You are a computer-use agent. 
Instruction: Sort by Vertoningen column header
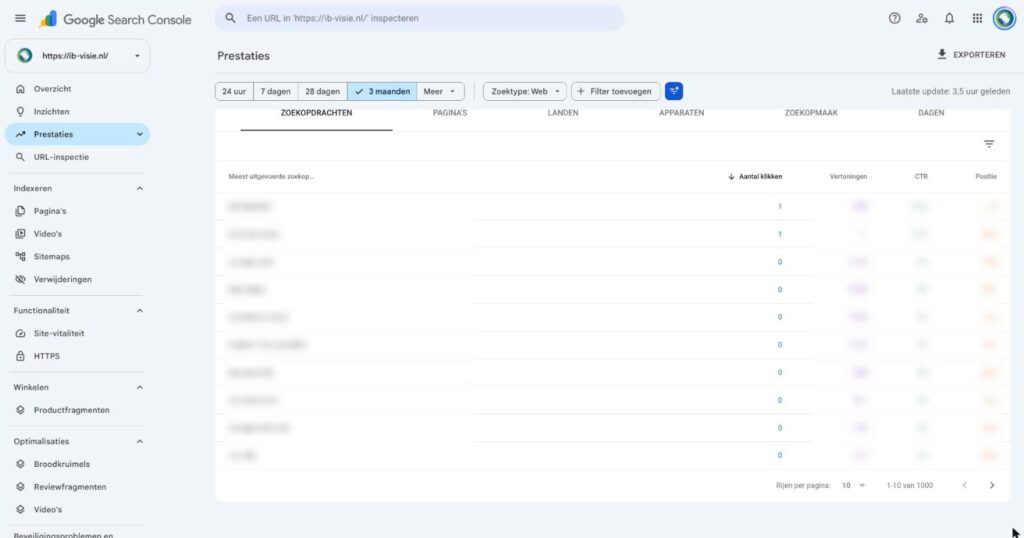(848, 176)
